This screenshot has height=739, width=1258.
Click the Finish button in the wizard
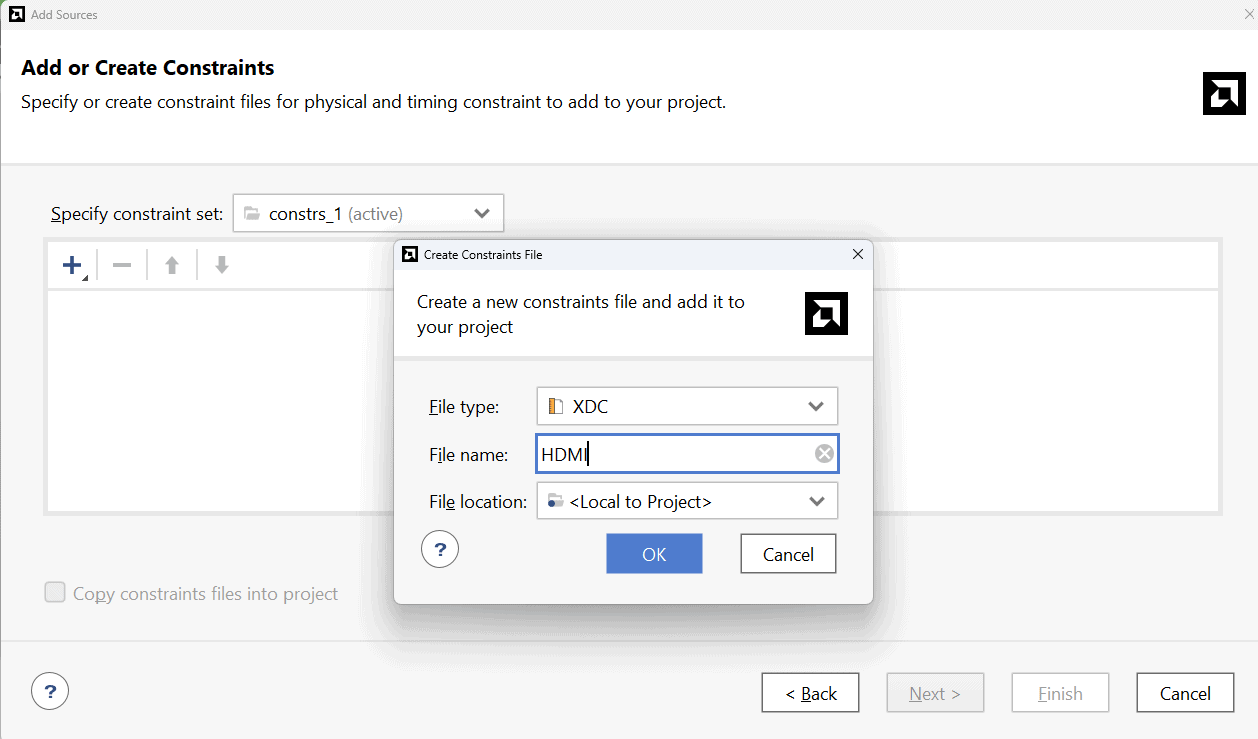(1060, 693)
